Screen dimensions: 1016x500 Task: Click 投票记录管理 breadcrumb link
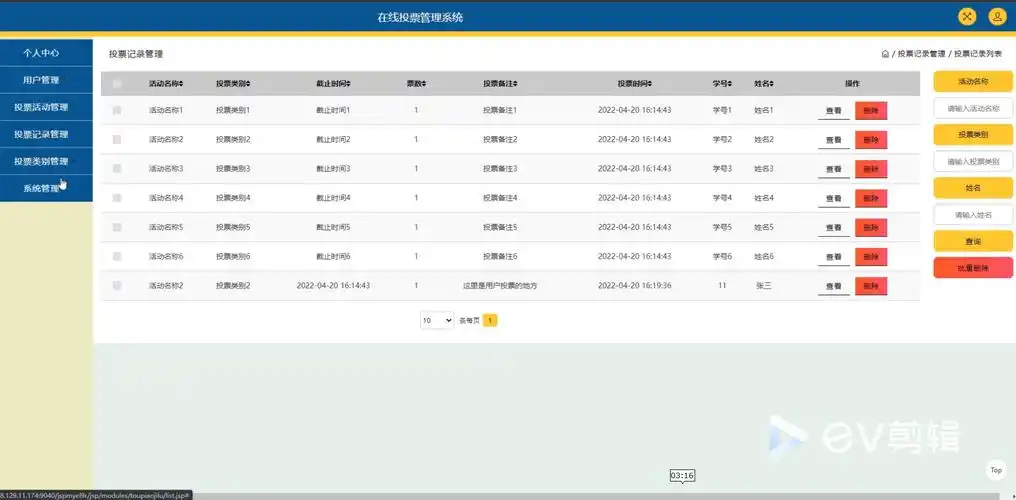(x=921, y=54)
